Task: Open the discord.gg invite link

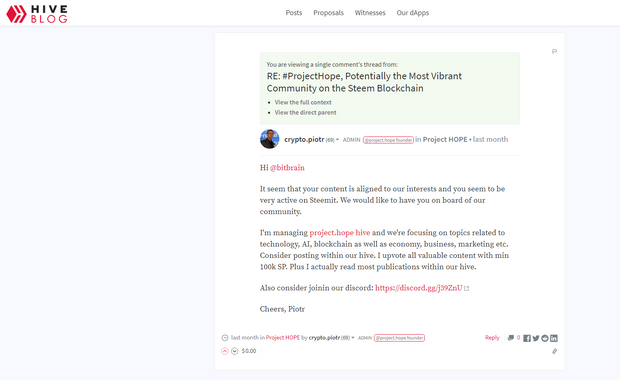Action: (x=419, y=288)
